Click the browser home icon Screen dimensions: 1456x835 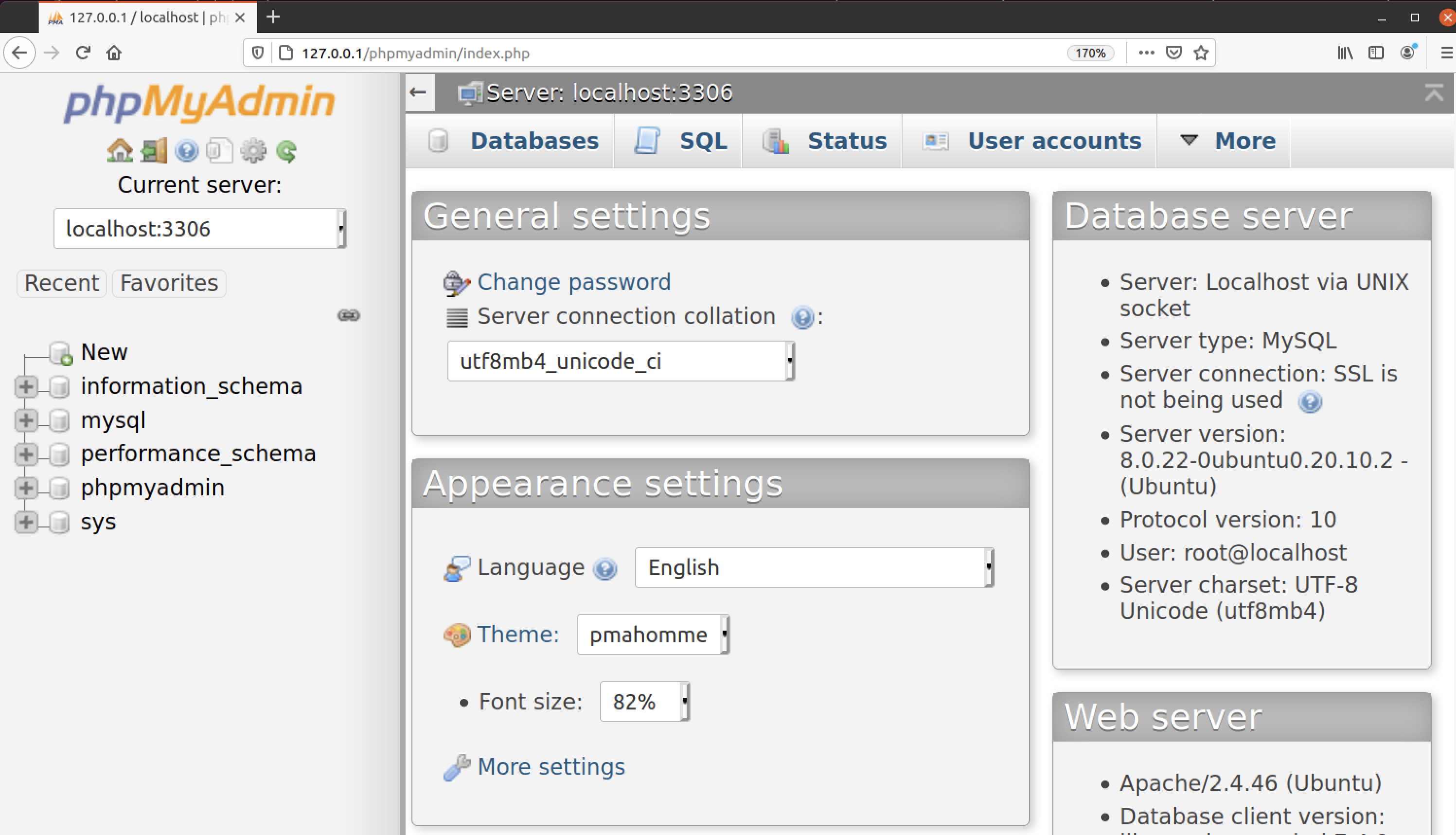pos(113,53)
